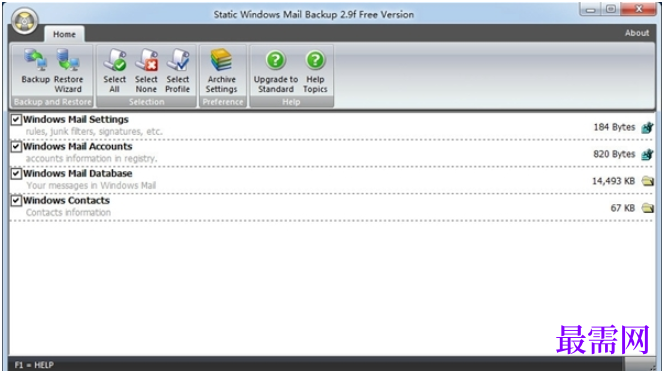Click the window title bar text
The image size is (668, 371).
click(314, 14)
